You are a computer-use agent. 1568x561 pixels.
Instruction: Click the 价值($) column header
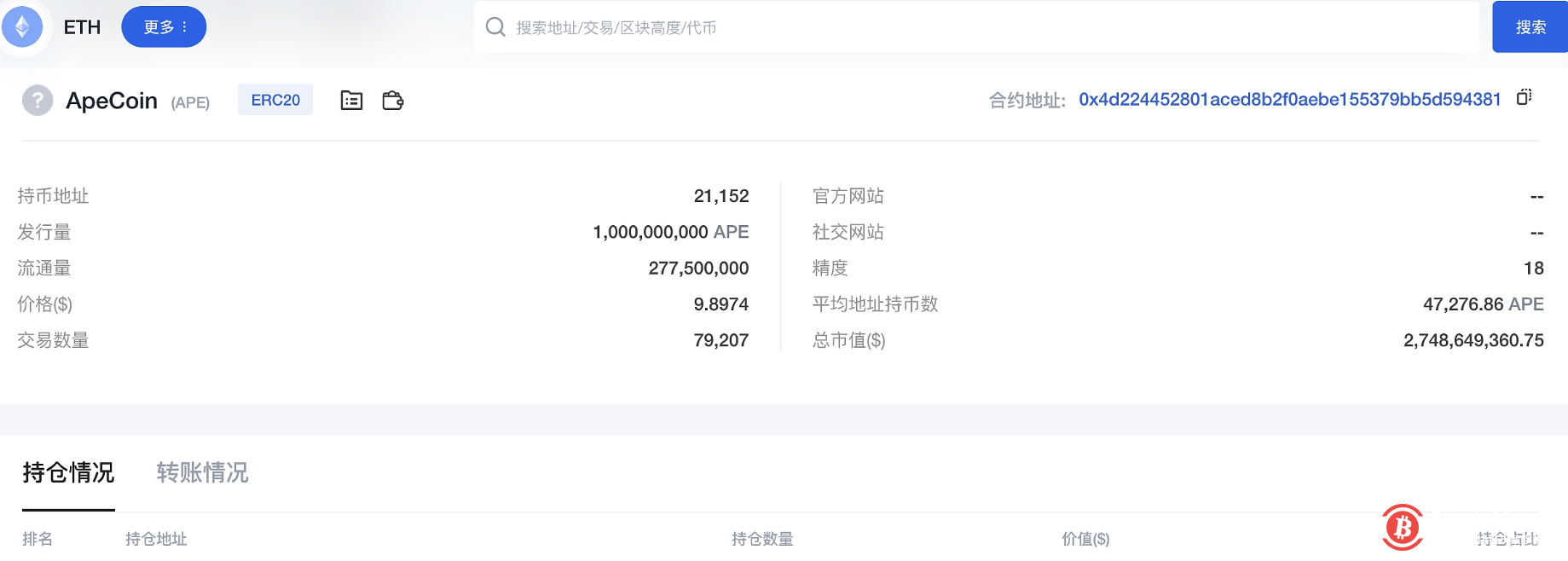tap(1085, 539)
